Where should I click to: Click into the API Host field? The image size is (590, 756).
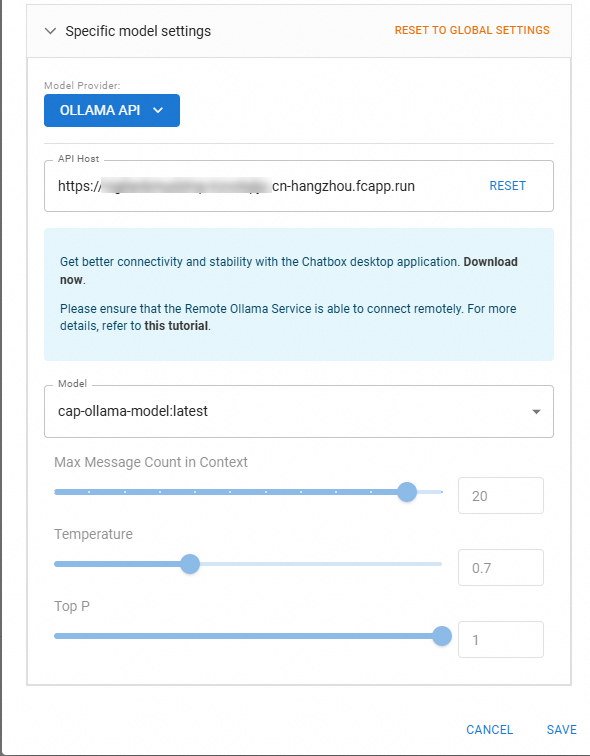[x=298, y=186]
